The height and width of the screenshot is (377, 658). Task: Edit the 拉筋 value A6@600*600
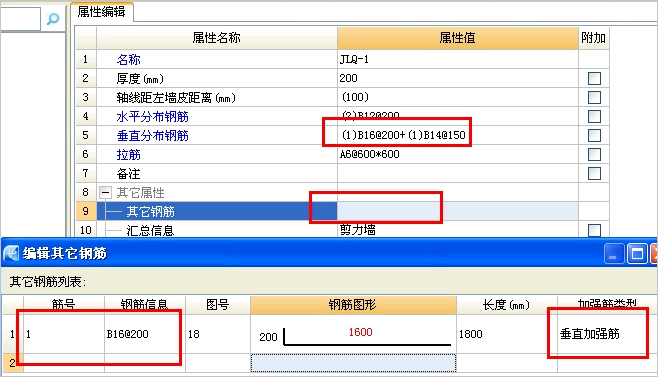tap(458, 154)
